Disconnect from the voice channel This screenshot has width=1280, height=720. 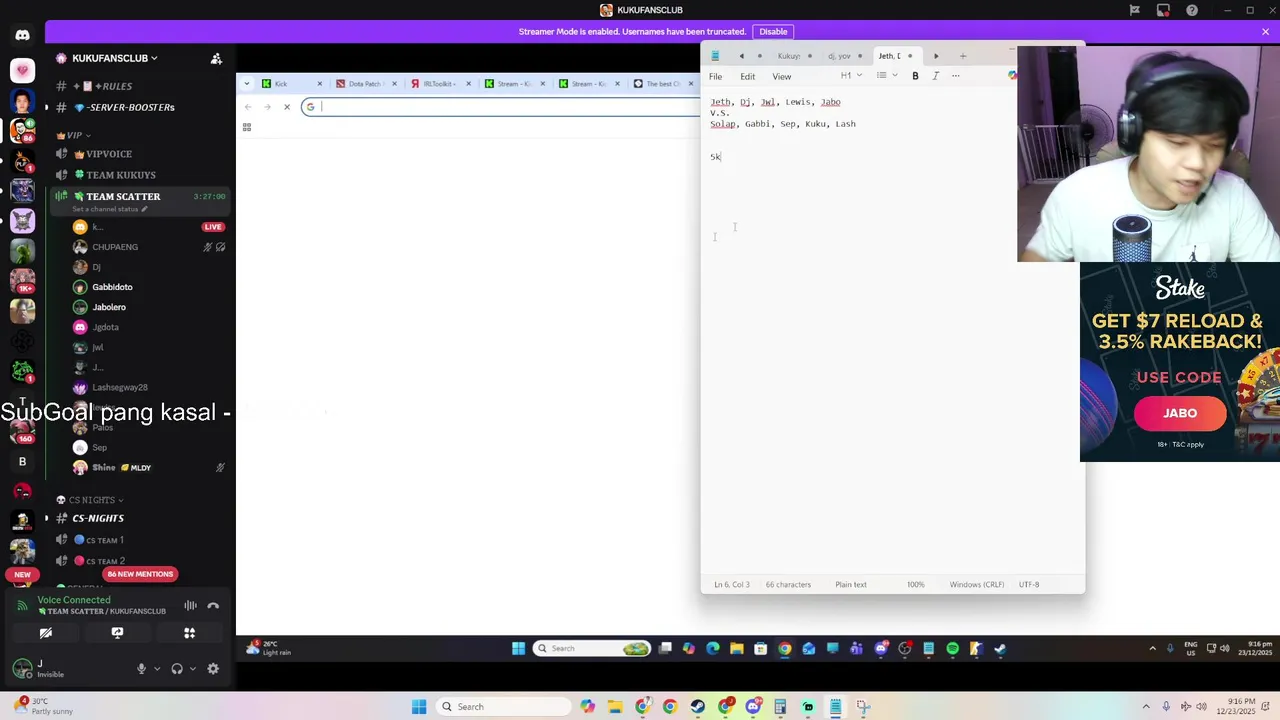pos(213,605)
